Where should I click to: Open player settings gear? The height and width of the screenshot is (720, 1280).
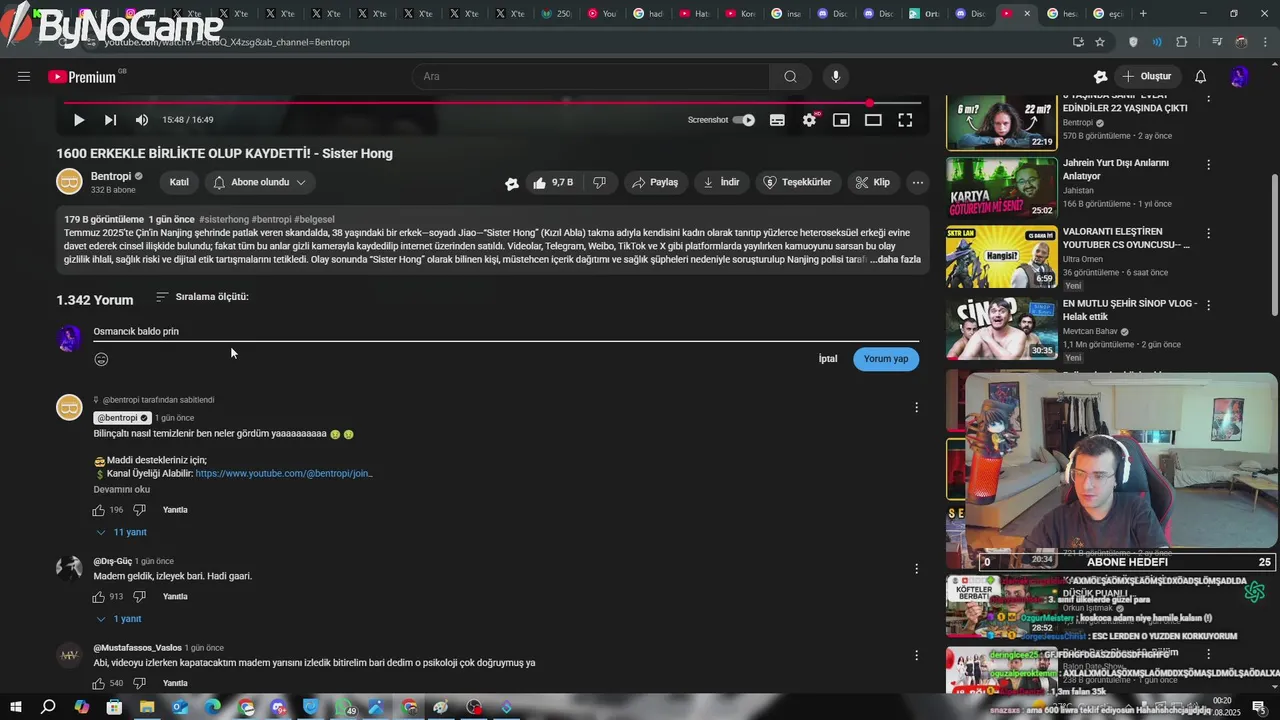tap(809, 120)
